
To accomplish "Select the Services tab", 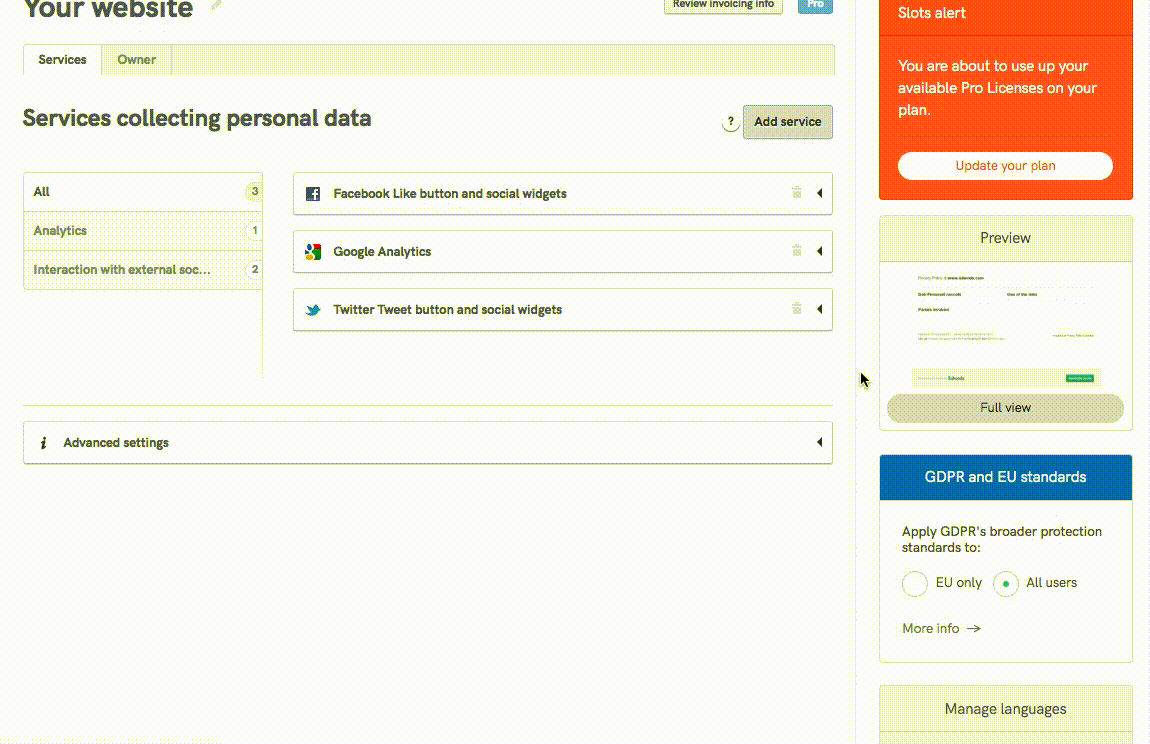I will [x=61, y=59].
